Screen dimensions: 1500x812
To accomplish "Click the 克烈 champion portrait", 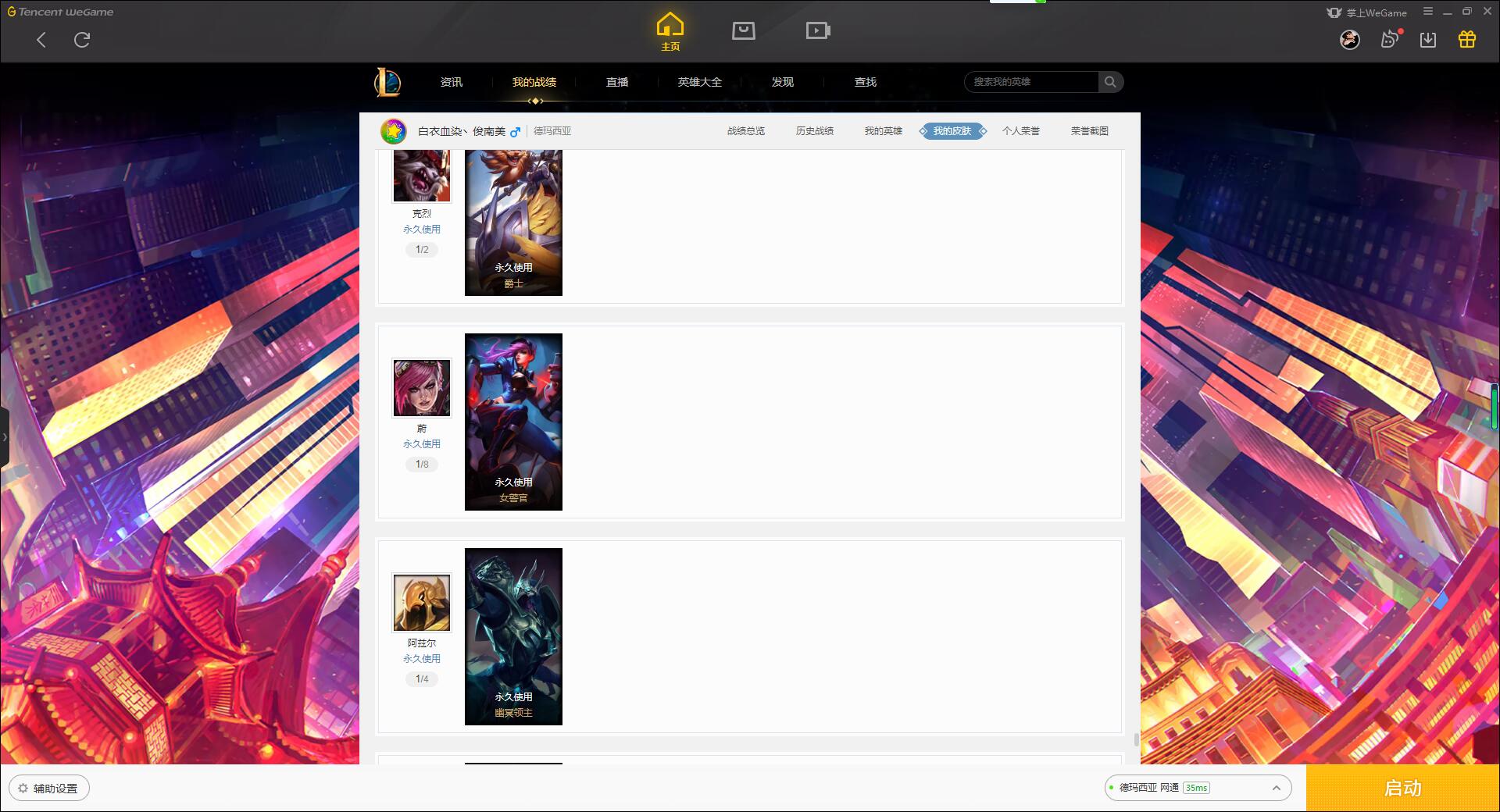I will (422, 176).
